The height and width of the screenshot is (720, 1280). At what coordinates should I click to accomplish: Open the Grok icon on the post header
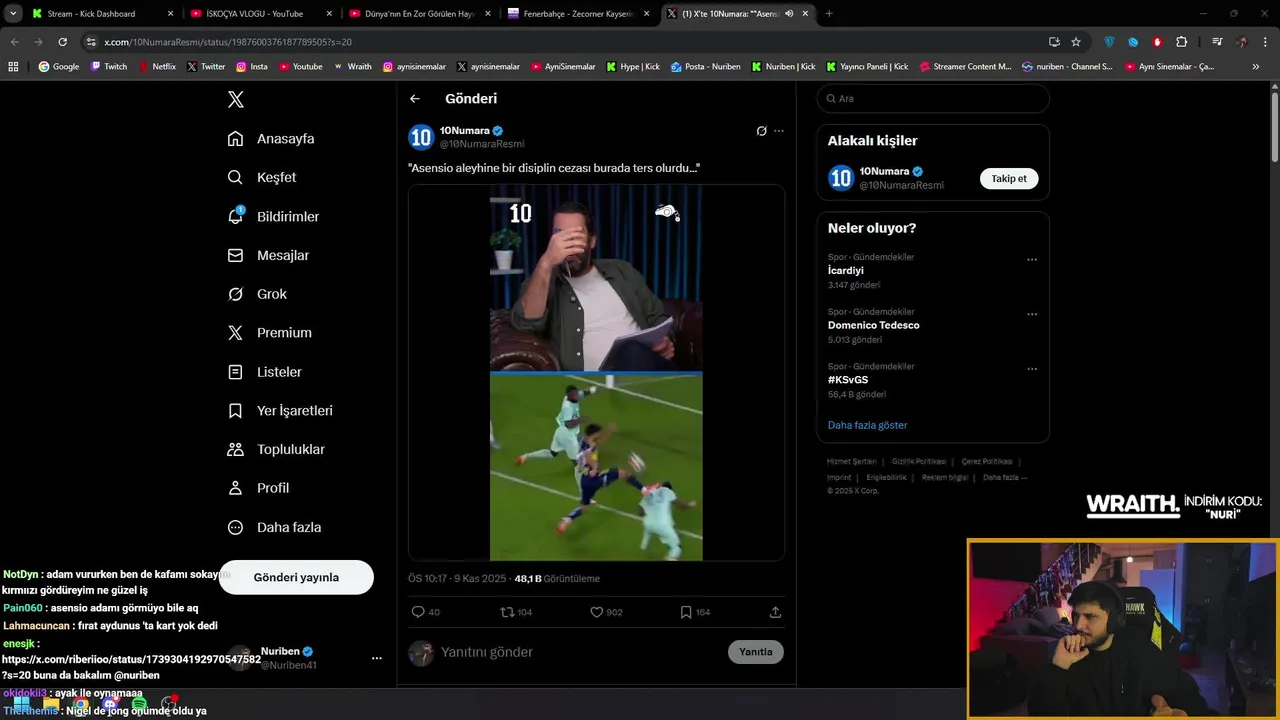coord(761,131)
